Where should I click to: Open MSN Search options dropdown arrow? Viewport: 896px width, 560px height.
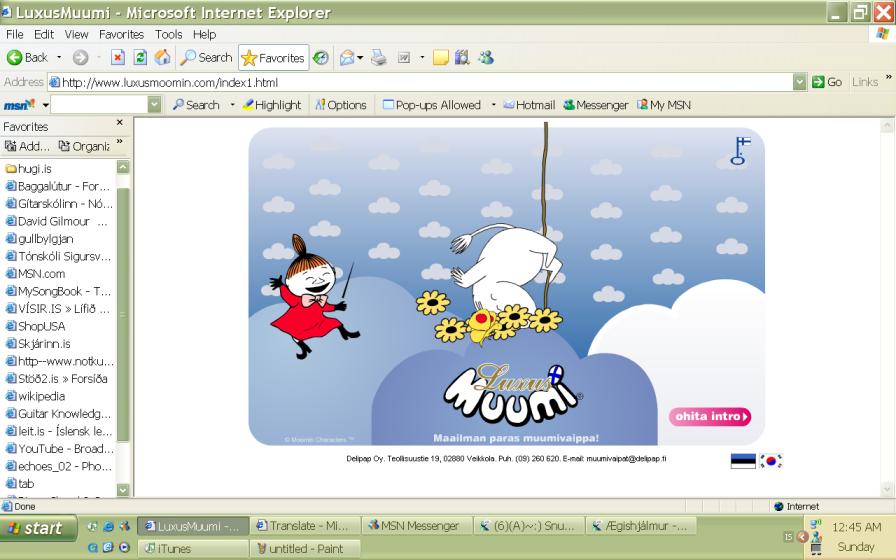tap(232, 105)
